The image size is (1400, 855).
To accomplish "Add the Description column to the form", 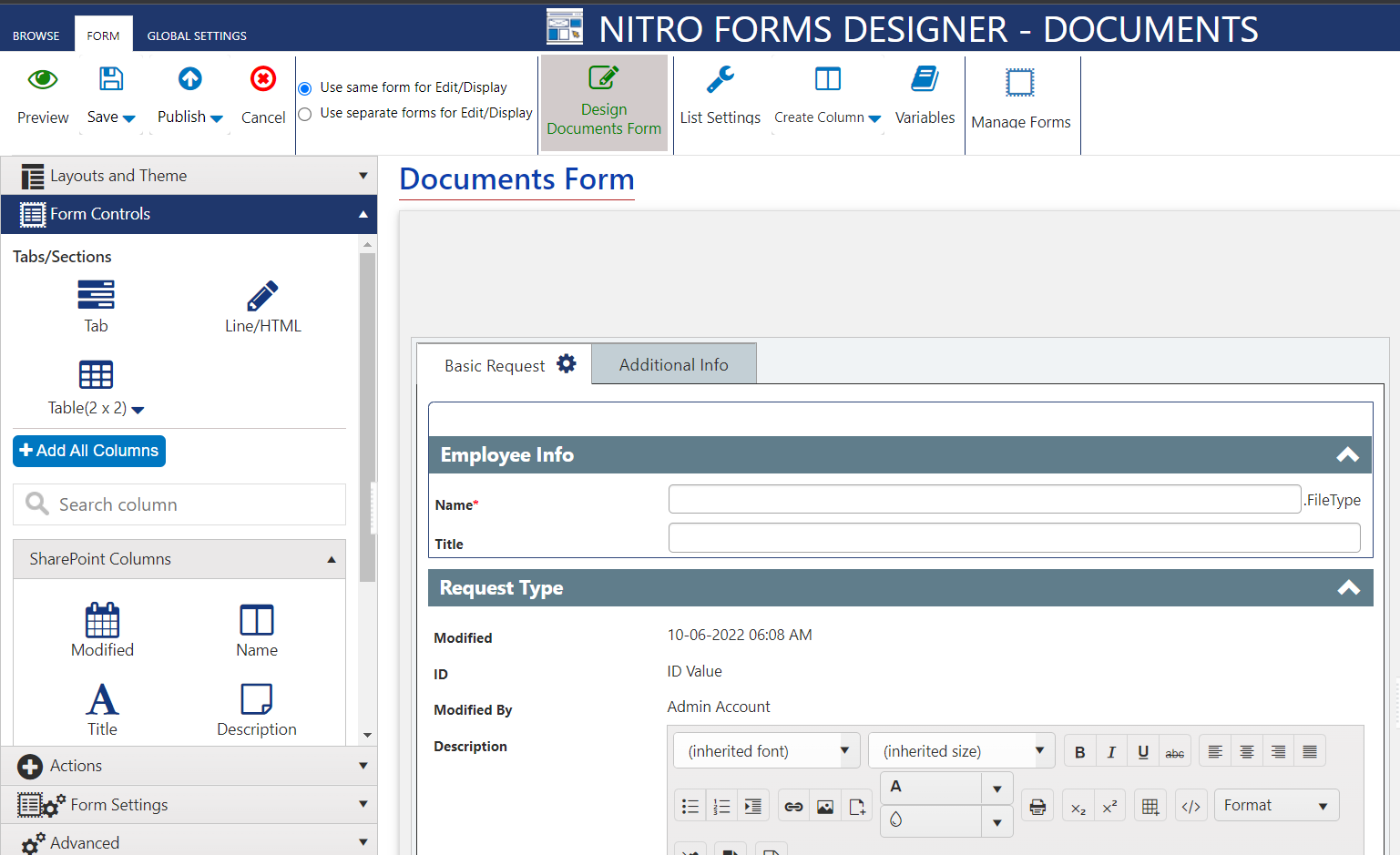I will coord(256,708).
